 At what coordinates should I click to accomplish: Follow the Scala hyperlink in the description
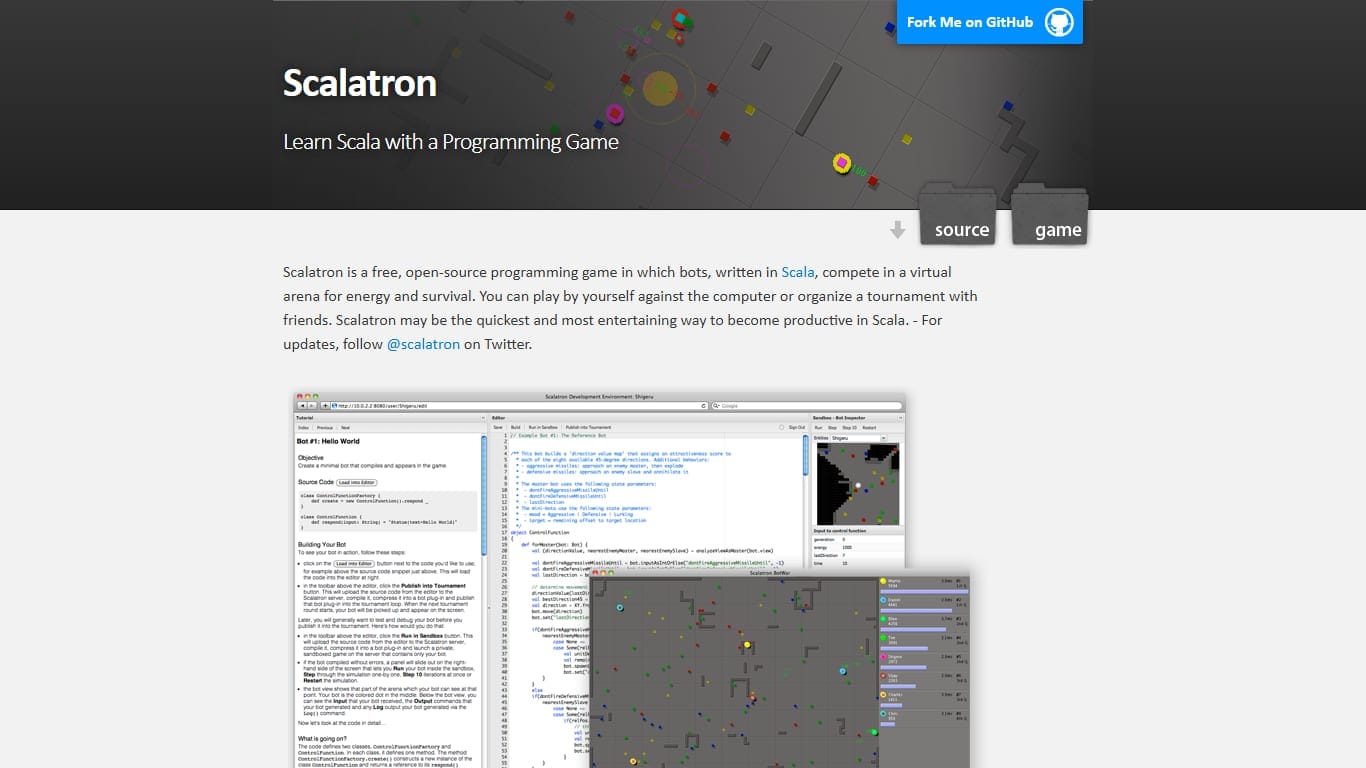tap(798, 272)
